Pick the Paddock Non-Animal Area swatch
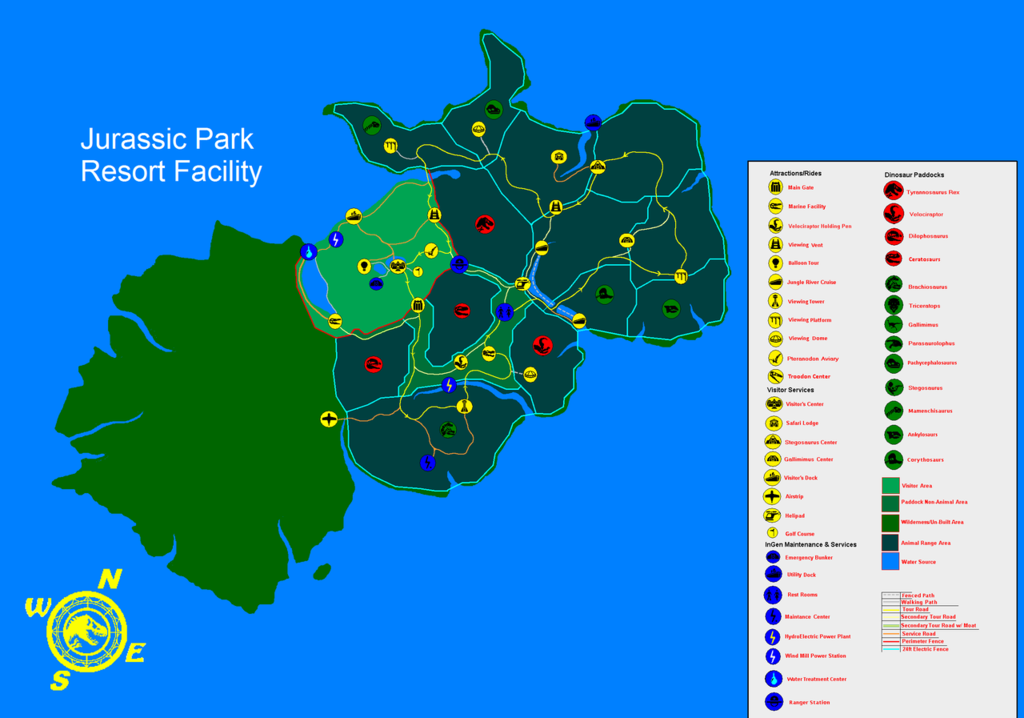This screenshot has width=1024, height=718. coord(891,504)
